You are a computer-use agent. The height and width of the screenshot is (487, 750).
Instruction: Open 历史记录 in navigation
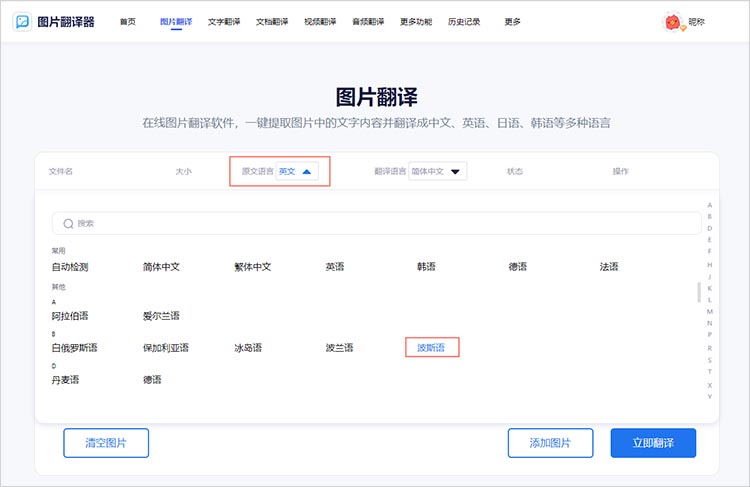coord(464,22)
